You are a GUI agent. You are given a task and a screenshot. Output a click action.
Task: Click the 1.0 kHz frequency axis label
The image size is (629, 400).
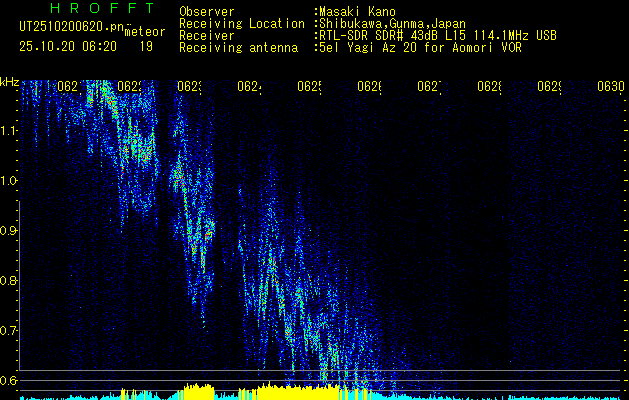click(8, 180)
